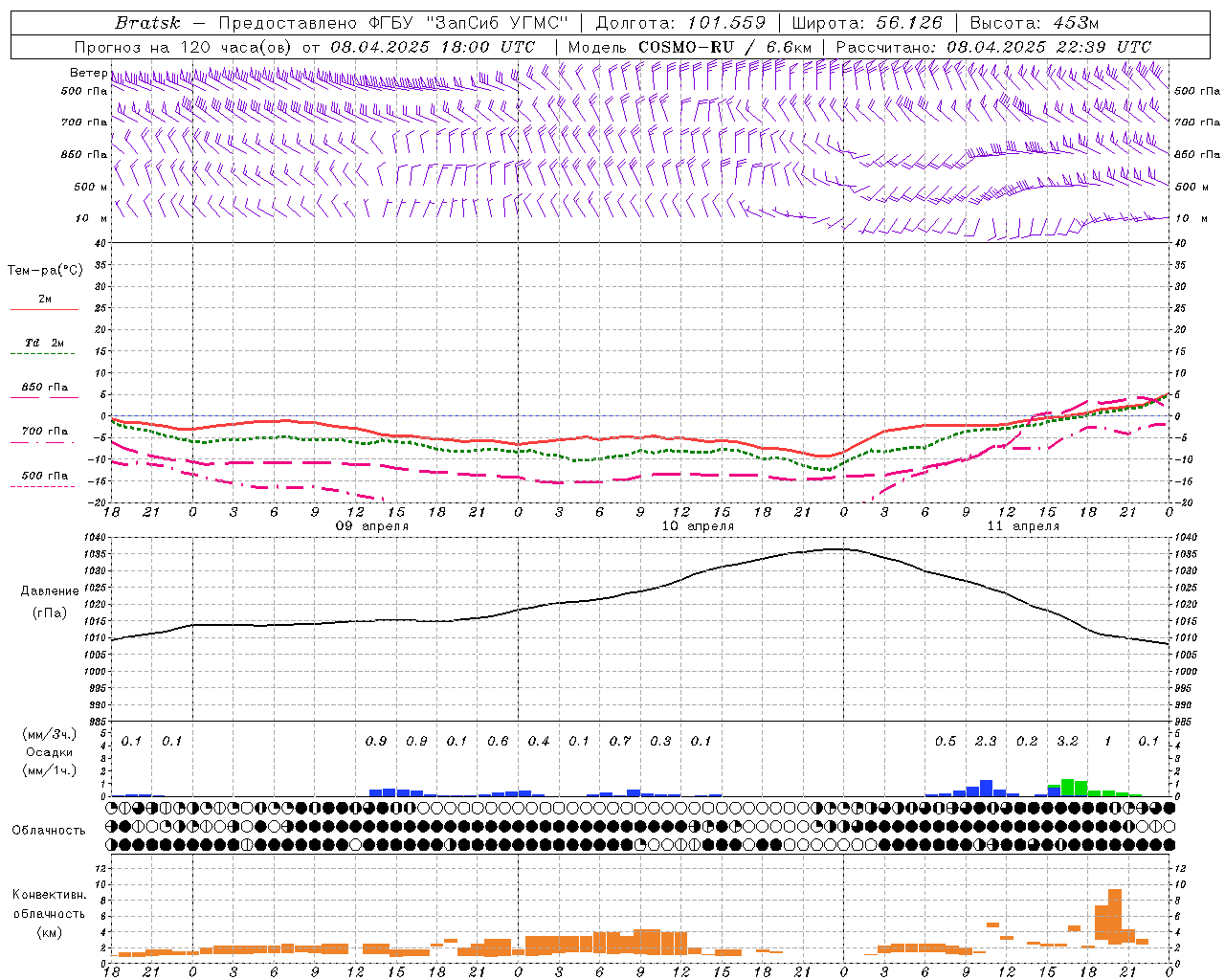Select the '(км)' kilometres unit label

pyautogui.click(x=49, y=932)
